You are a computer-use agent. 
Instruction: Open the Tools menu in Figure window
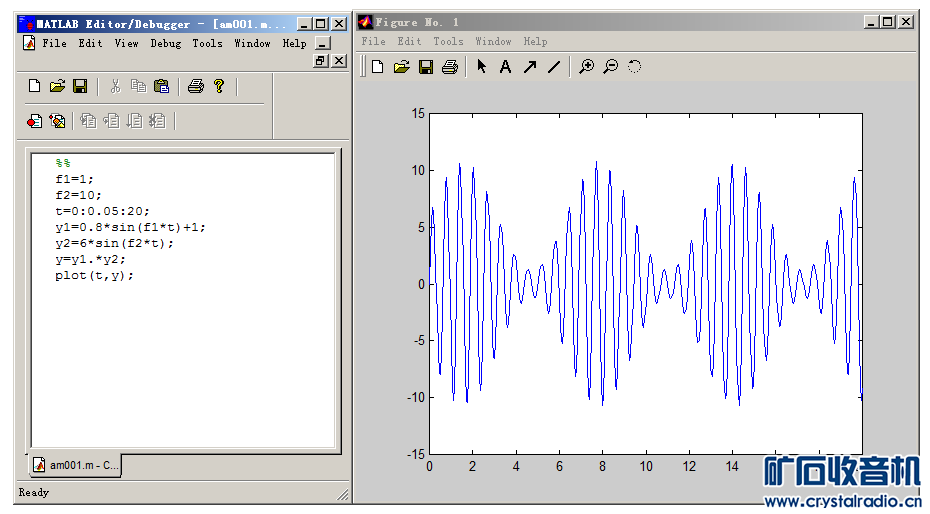(448, 41)
